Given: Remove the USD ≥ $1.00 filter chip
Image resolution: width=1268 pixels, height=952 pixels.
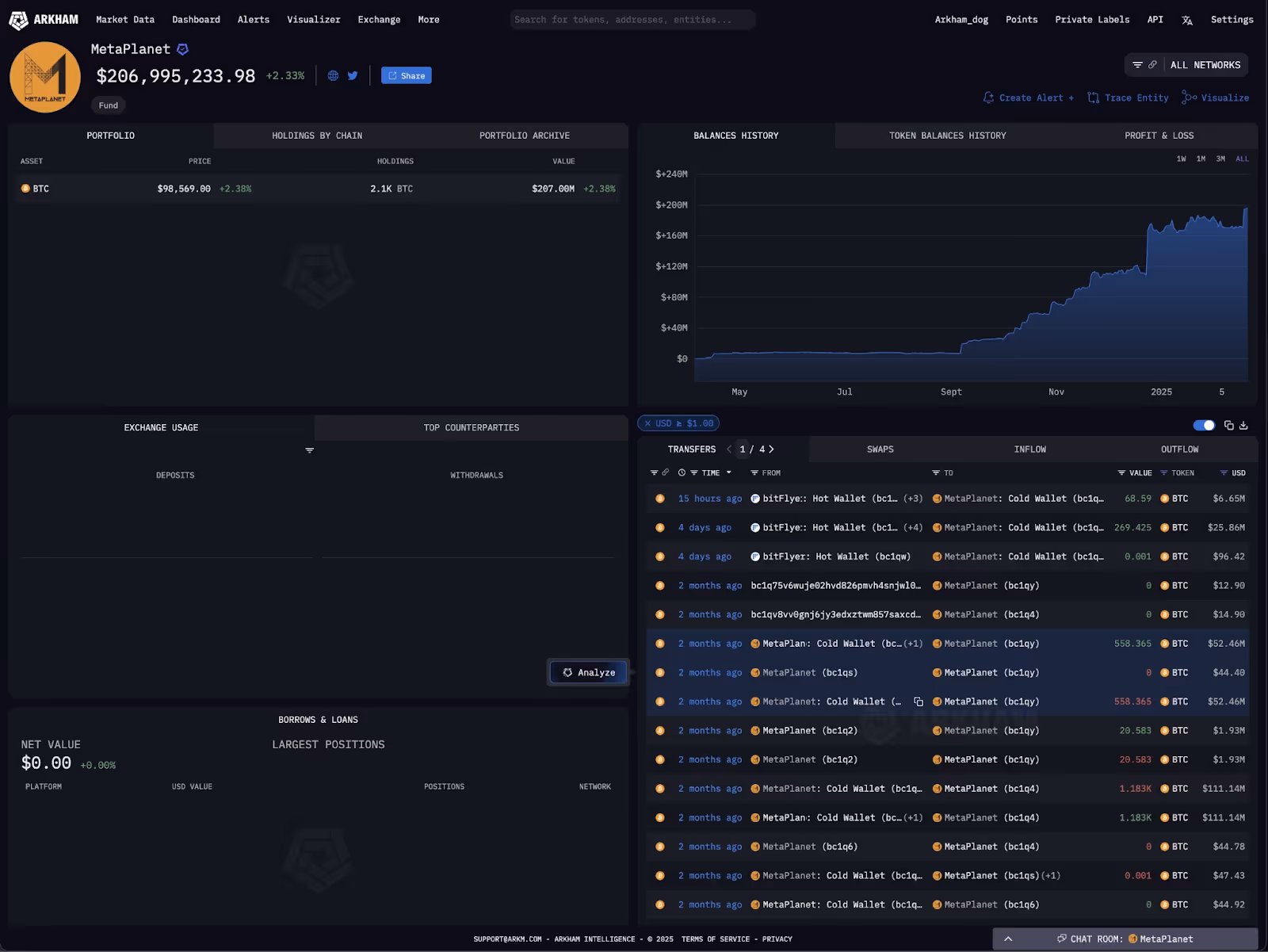Looking at the screenshot, I should (x=647, y=424).
